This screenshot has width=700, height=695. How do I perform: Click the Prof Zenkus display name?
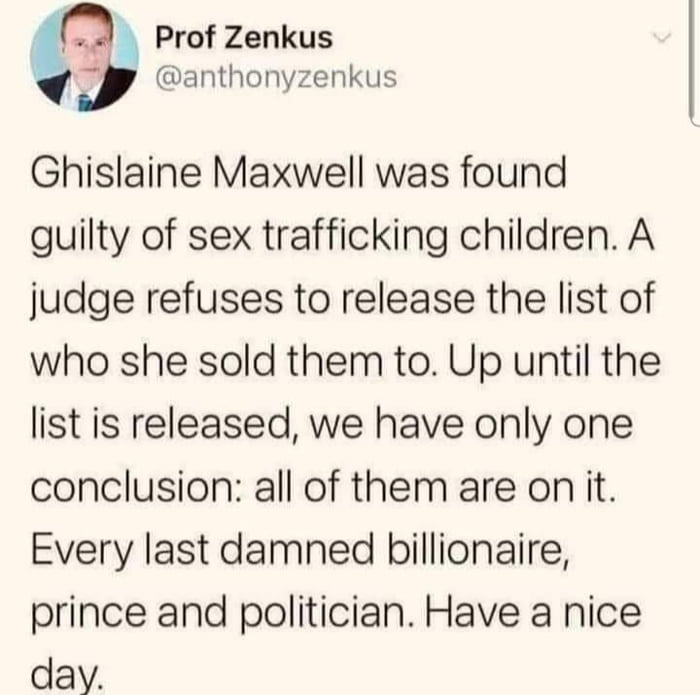point(244,39)
